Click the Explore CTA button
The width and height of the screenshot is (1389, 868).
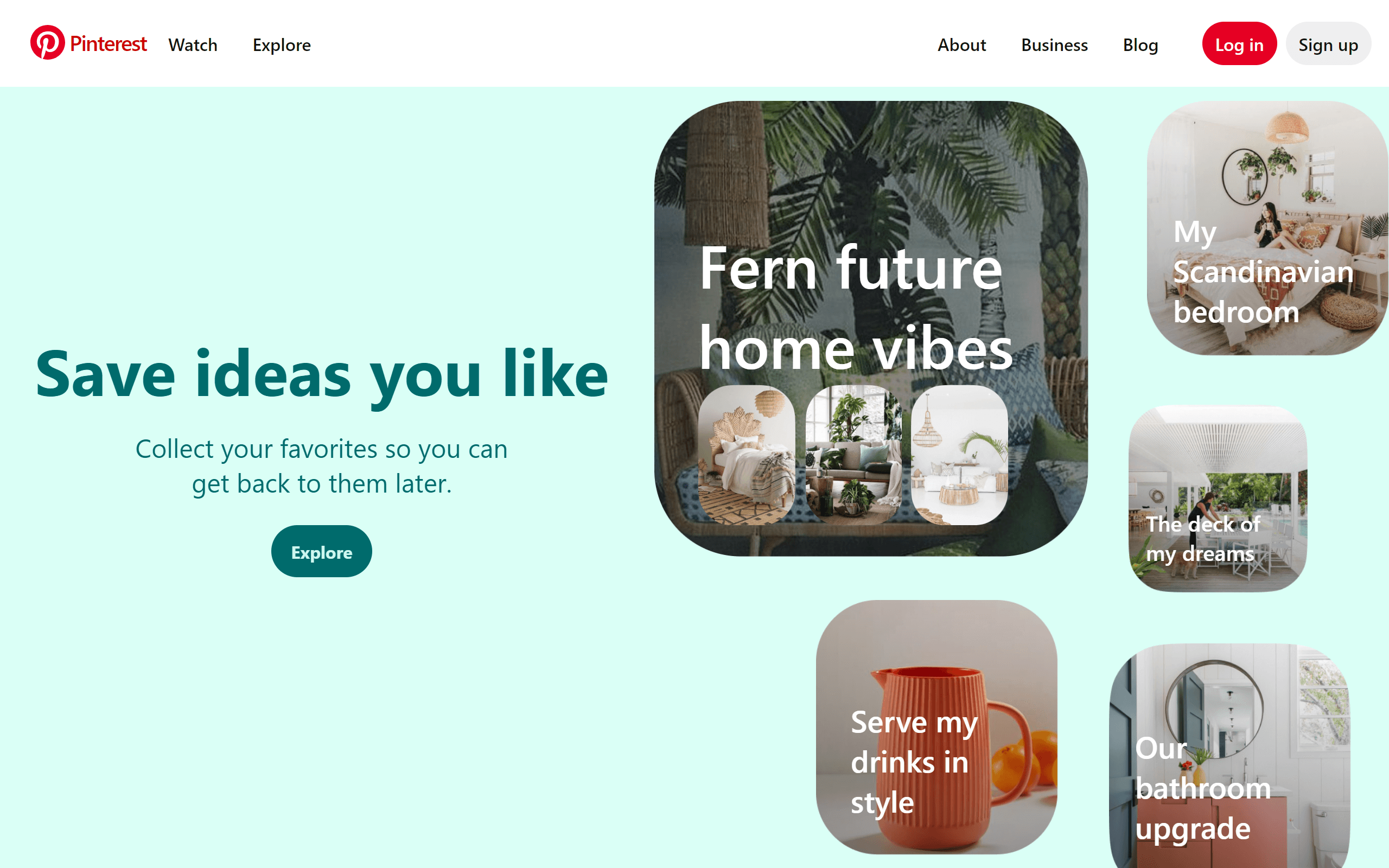322,553
